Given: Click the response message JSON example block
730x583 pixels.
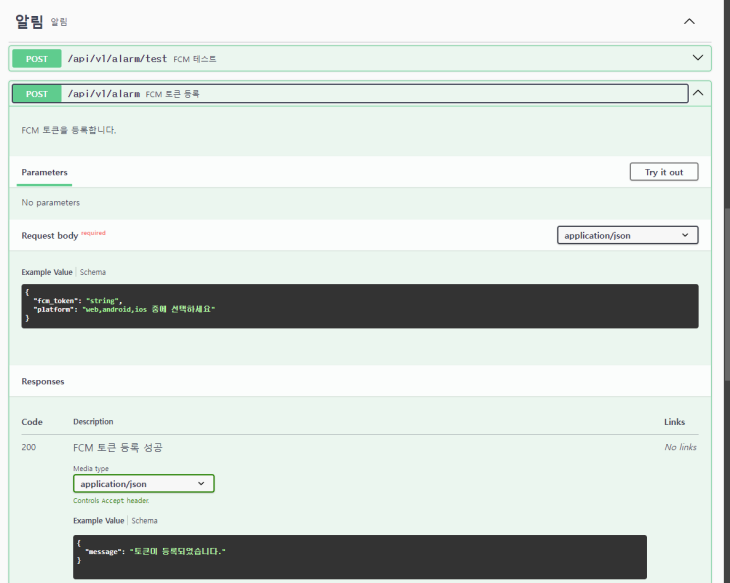Looking at the screenshot, I should 359,556.
